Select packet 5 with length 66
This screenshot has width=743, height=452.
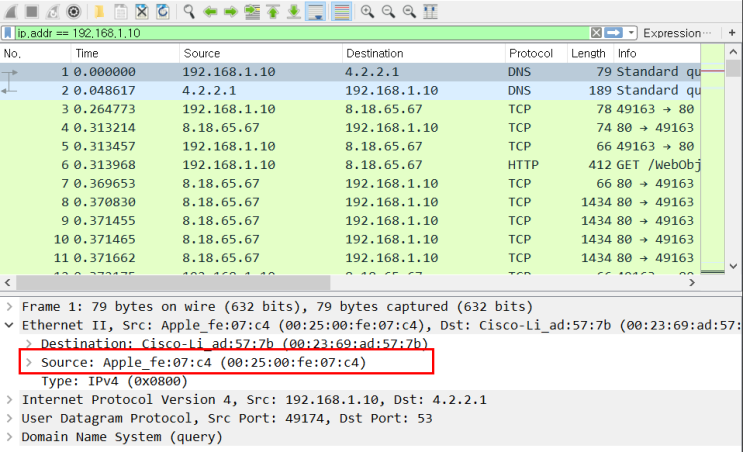350,146
